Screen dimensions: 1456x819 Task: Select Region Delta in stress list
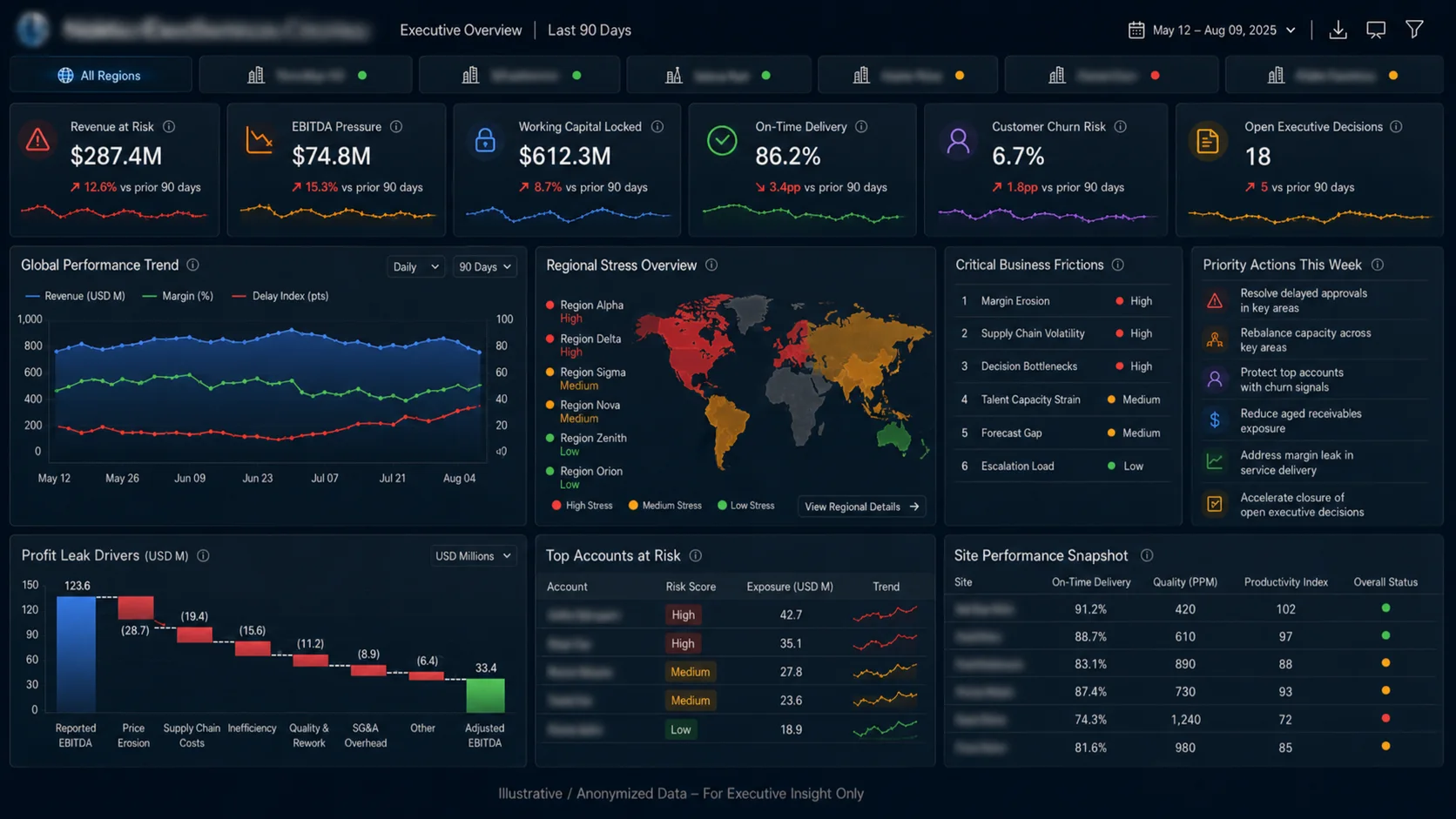583,346
